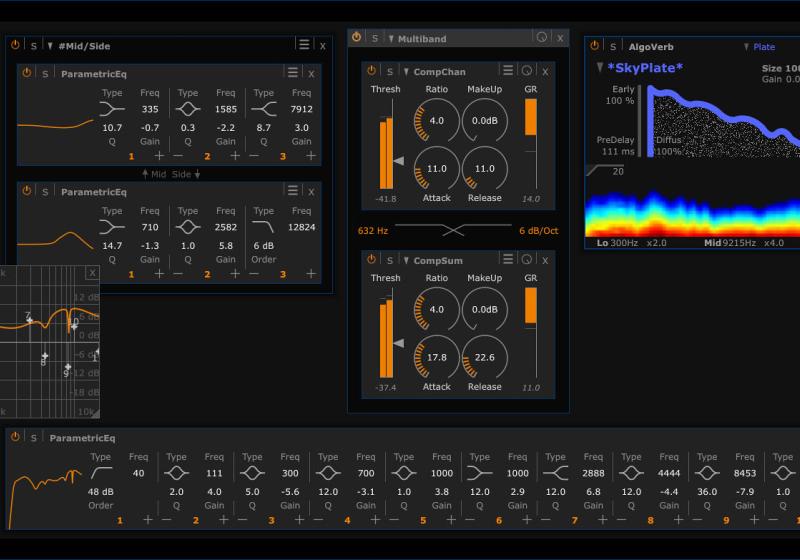Click AlgoVerb Early 100 % value

point(619,101)
